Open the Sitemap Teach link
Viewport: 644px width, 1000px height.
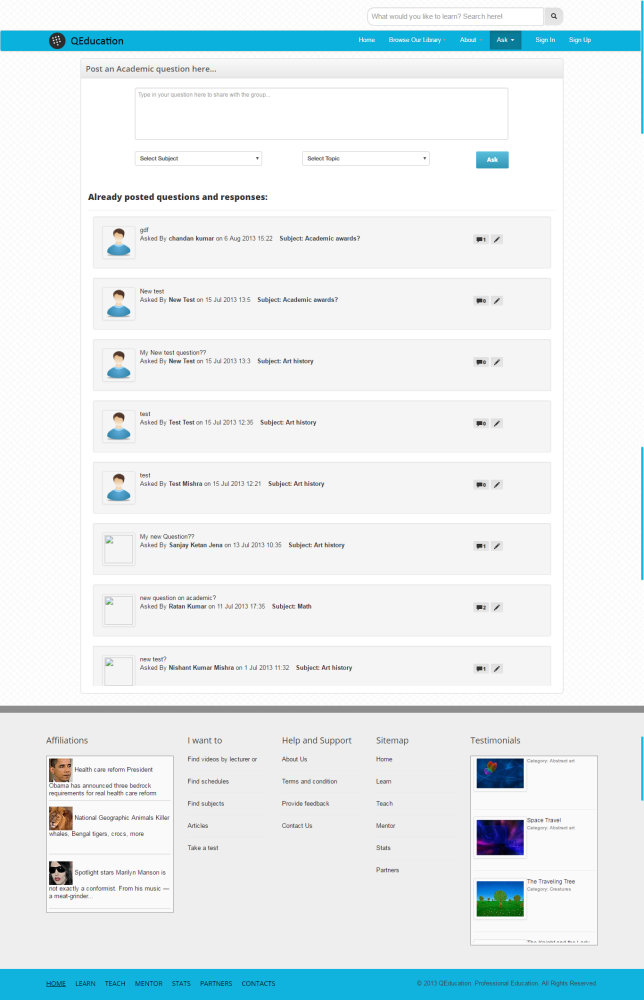click(384, 804)
